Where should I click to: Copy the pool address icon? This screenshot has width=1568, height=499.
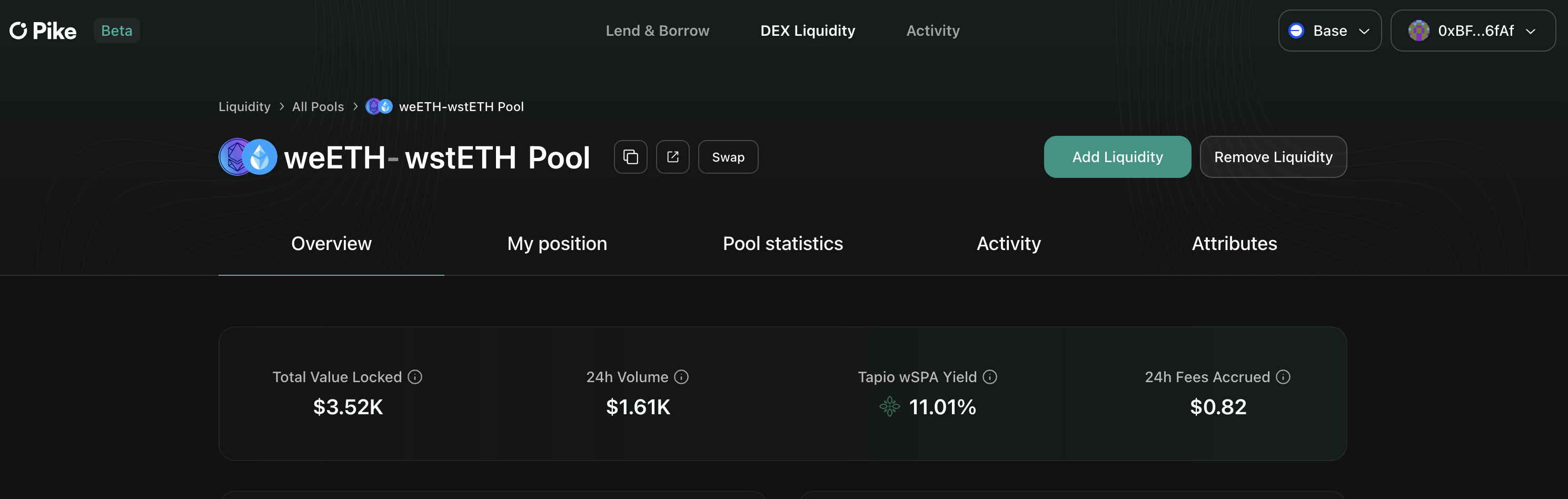click(x=631, y=157)
